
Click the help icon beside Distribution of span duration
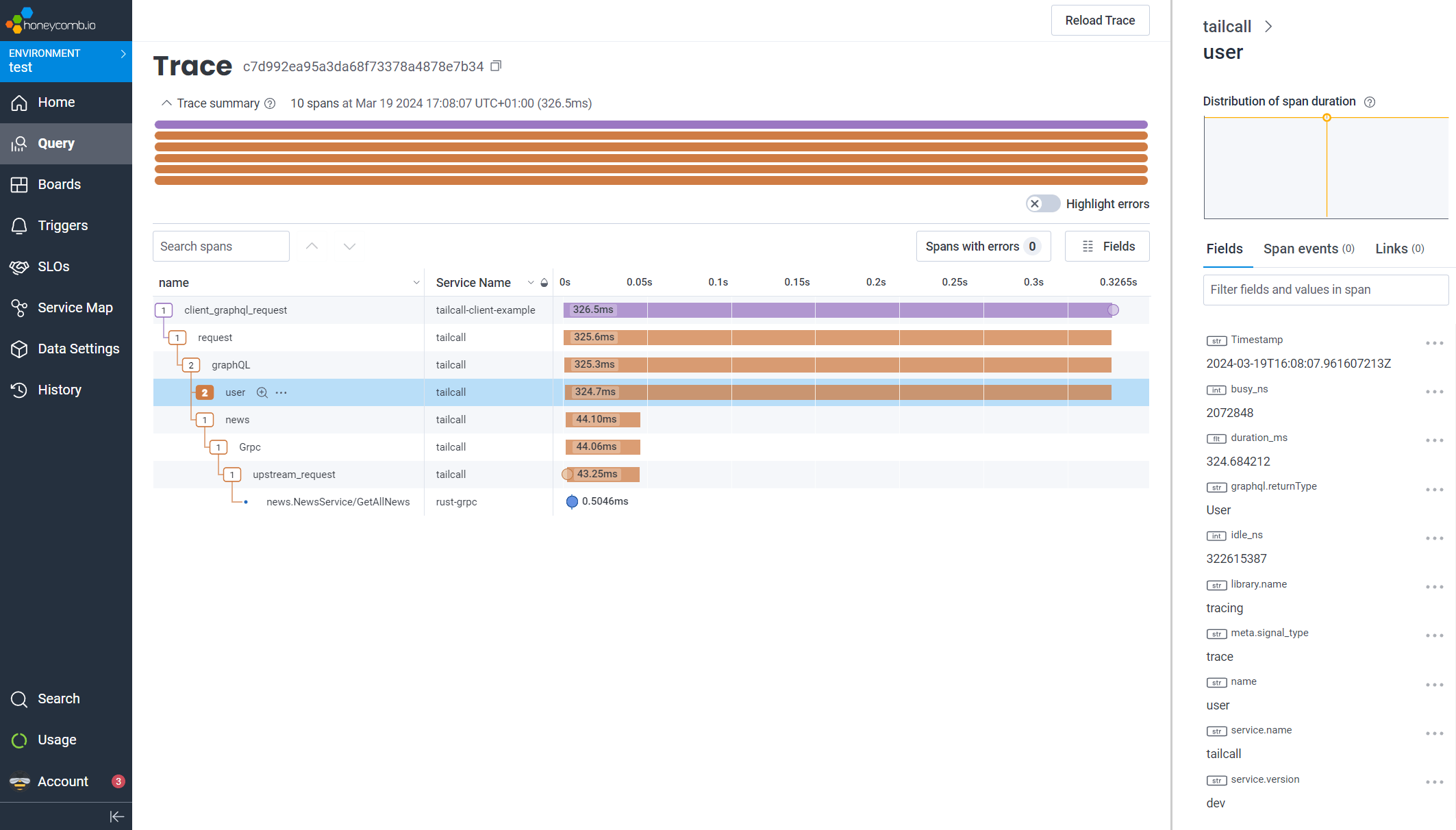coord(1369,102)
